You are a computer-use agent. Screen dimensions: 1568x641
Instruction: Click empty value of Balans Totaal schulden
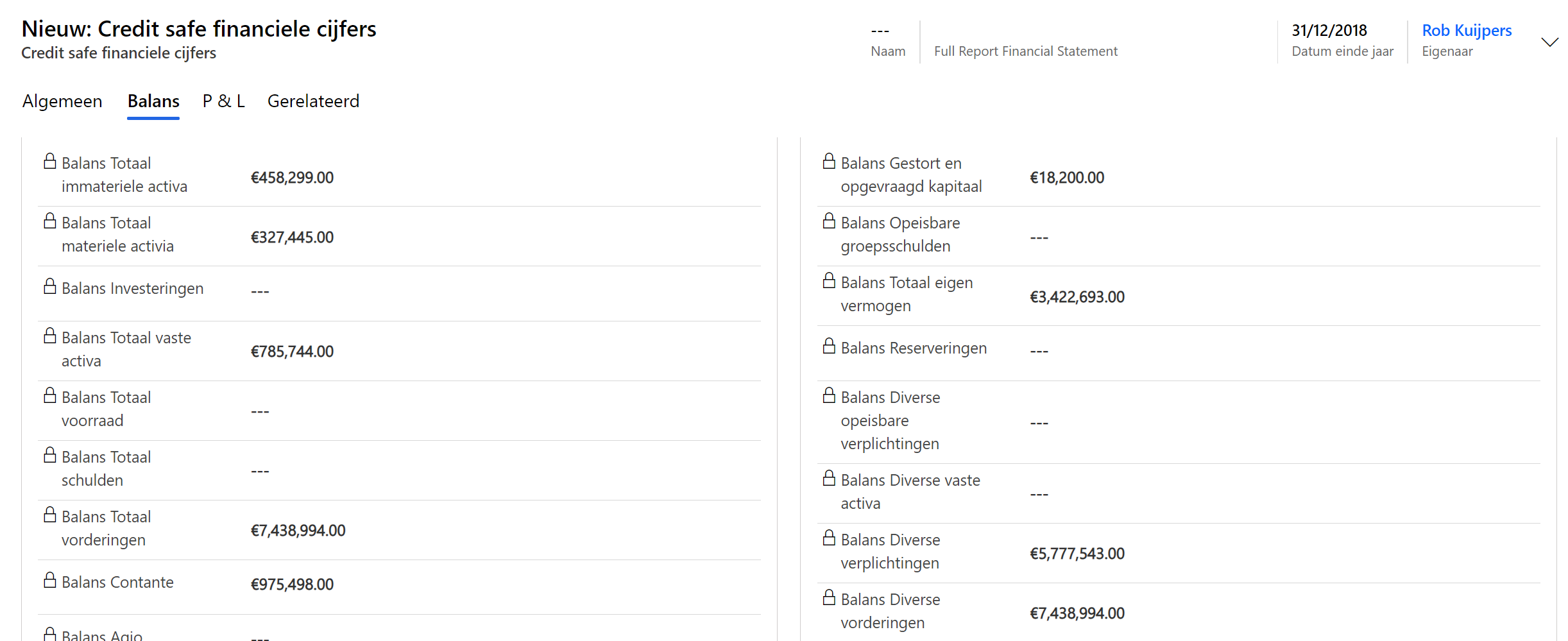tap(260, 471)
